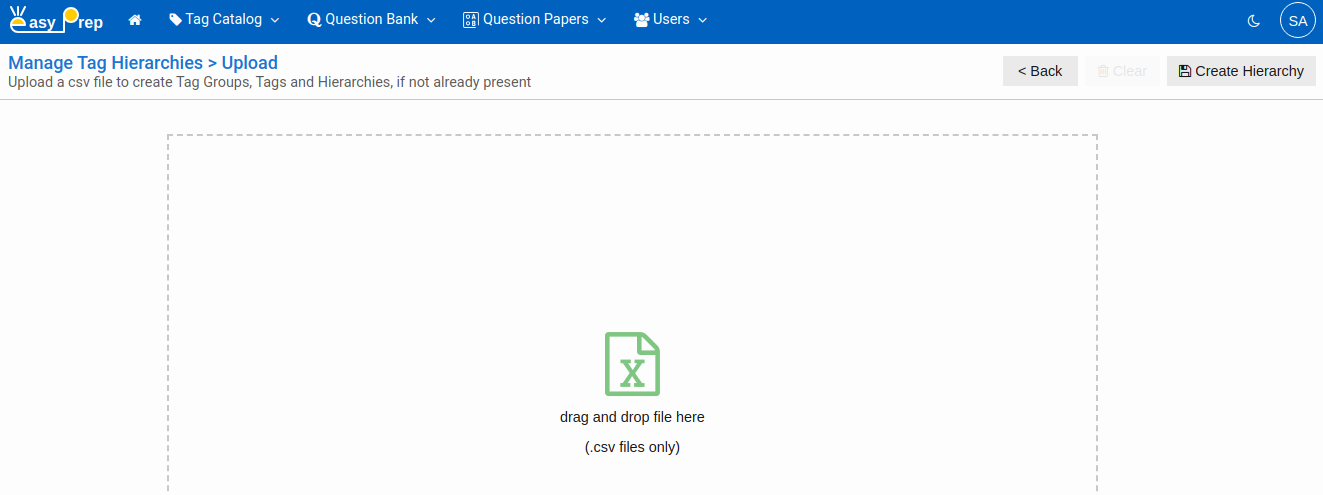Click the Home icon in navbar
This screenshot has width=1323, height=495.
click(x=135, y=20)
